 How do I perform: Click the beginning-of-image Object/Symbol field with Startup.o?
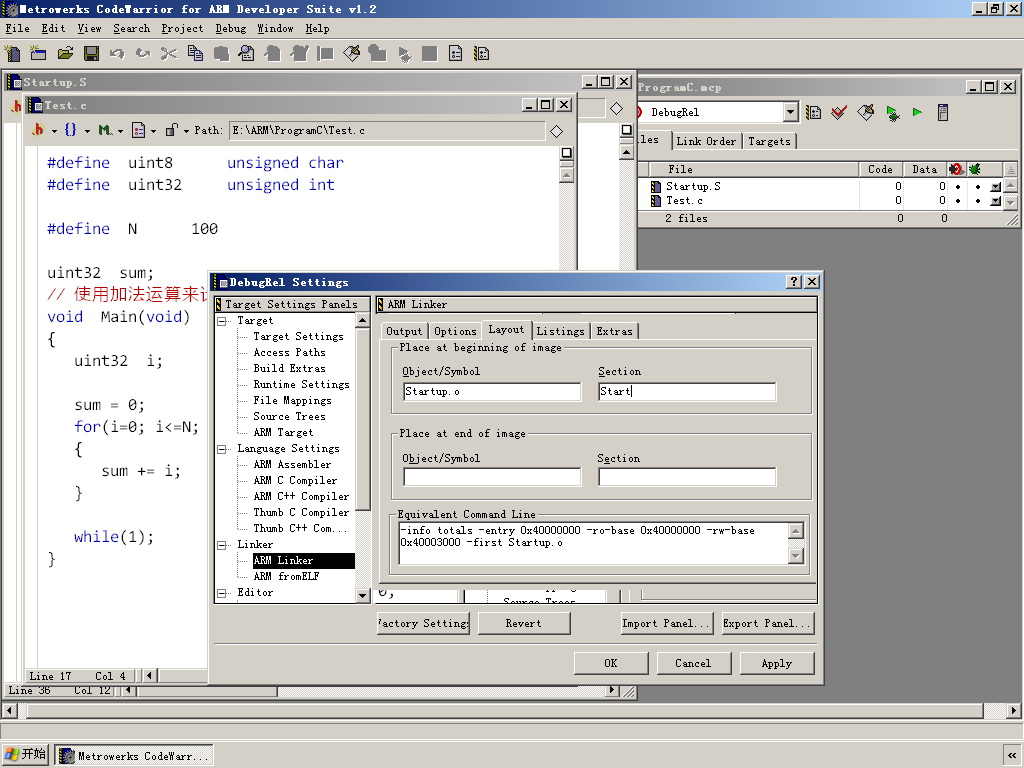(x=492, y=391)
